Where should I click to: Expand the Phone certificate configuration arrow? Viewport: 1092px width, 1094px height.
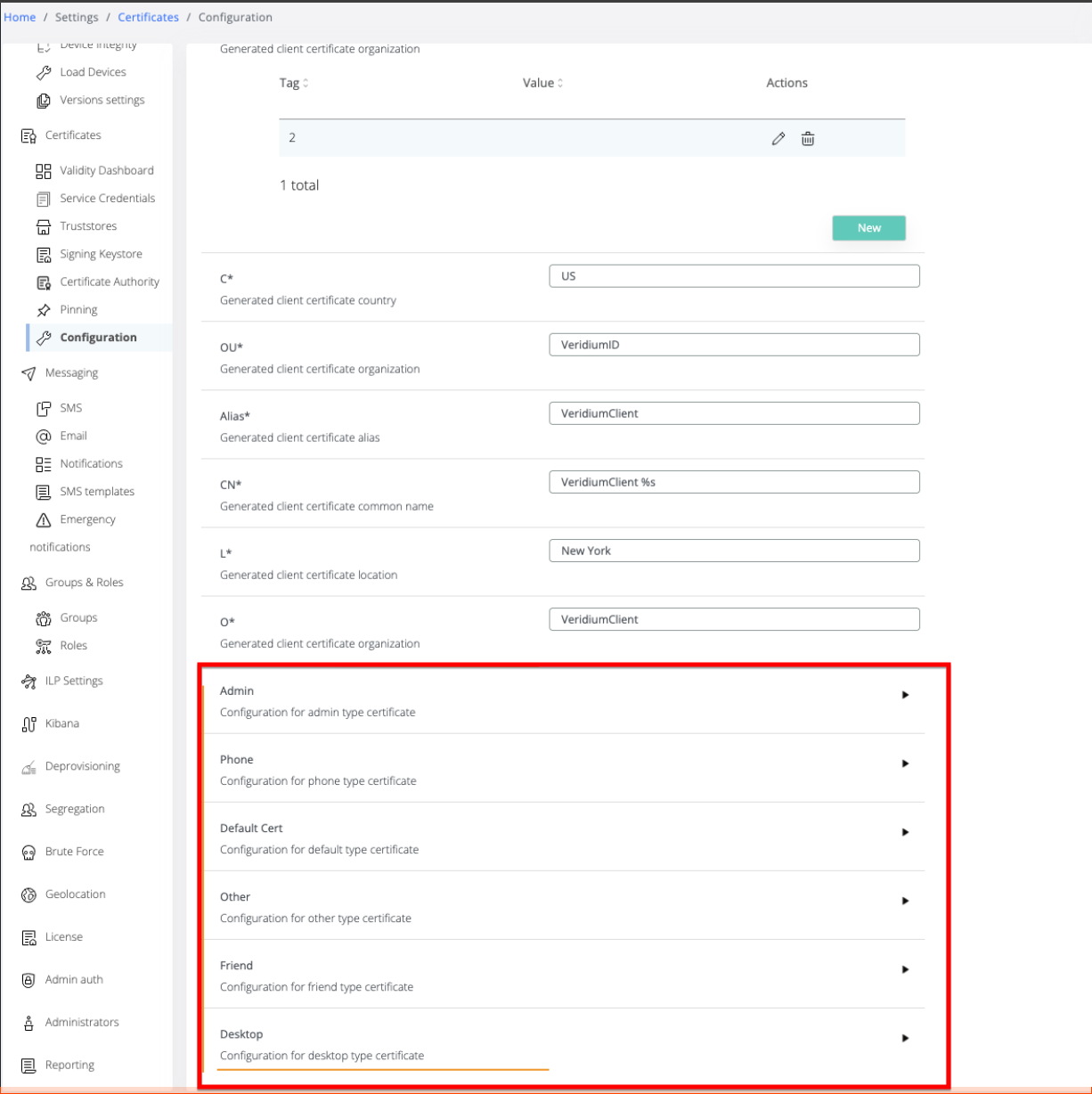point(905,763)
